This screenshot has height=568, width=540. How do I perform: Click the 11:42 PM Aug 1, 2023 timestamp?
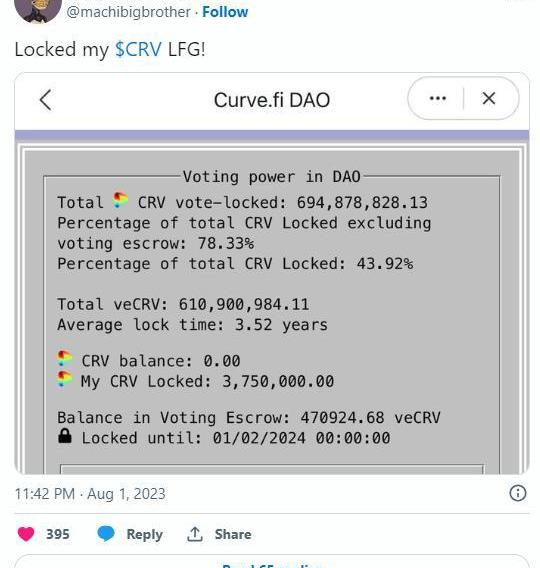[90, 494]
